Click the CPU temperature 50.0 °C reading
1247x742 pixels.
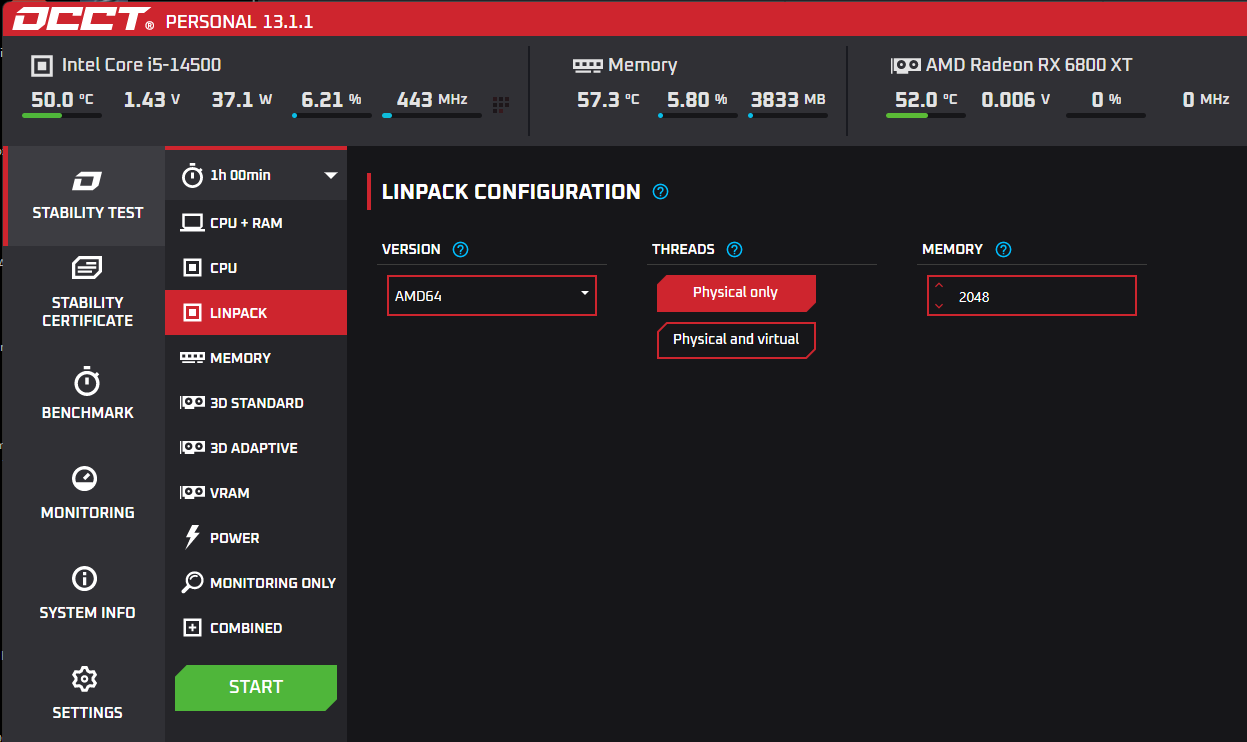(x=62, y=100)
